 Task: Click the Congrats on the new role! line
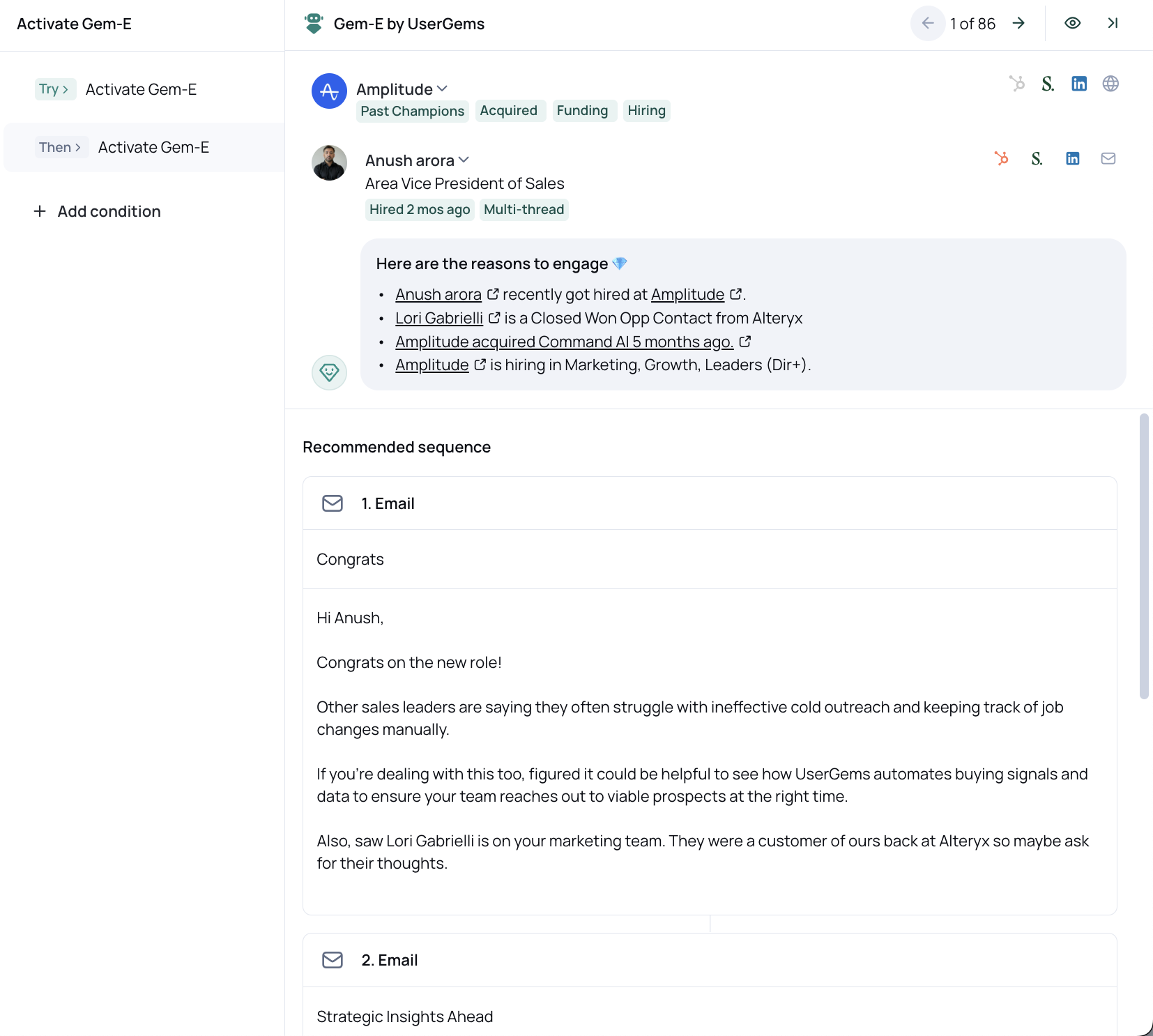pyautogui.click(x=409, y=662)
